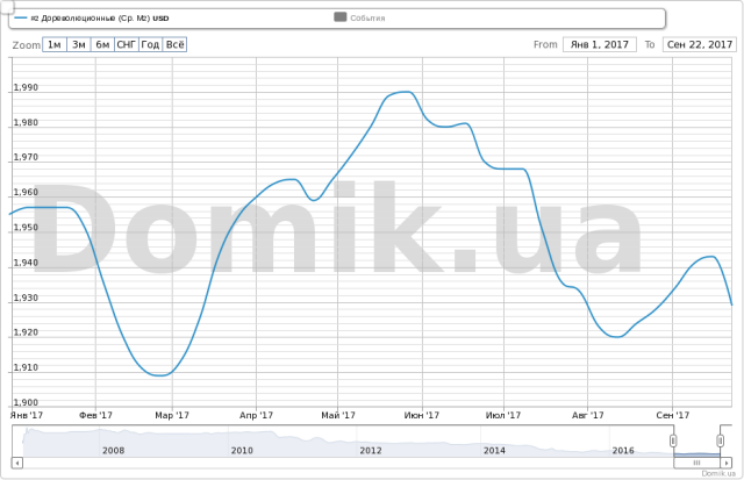Click the Сен '17 axis label
The height and width of the screenshot is (480, 744).
pos(672,415)
